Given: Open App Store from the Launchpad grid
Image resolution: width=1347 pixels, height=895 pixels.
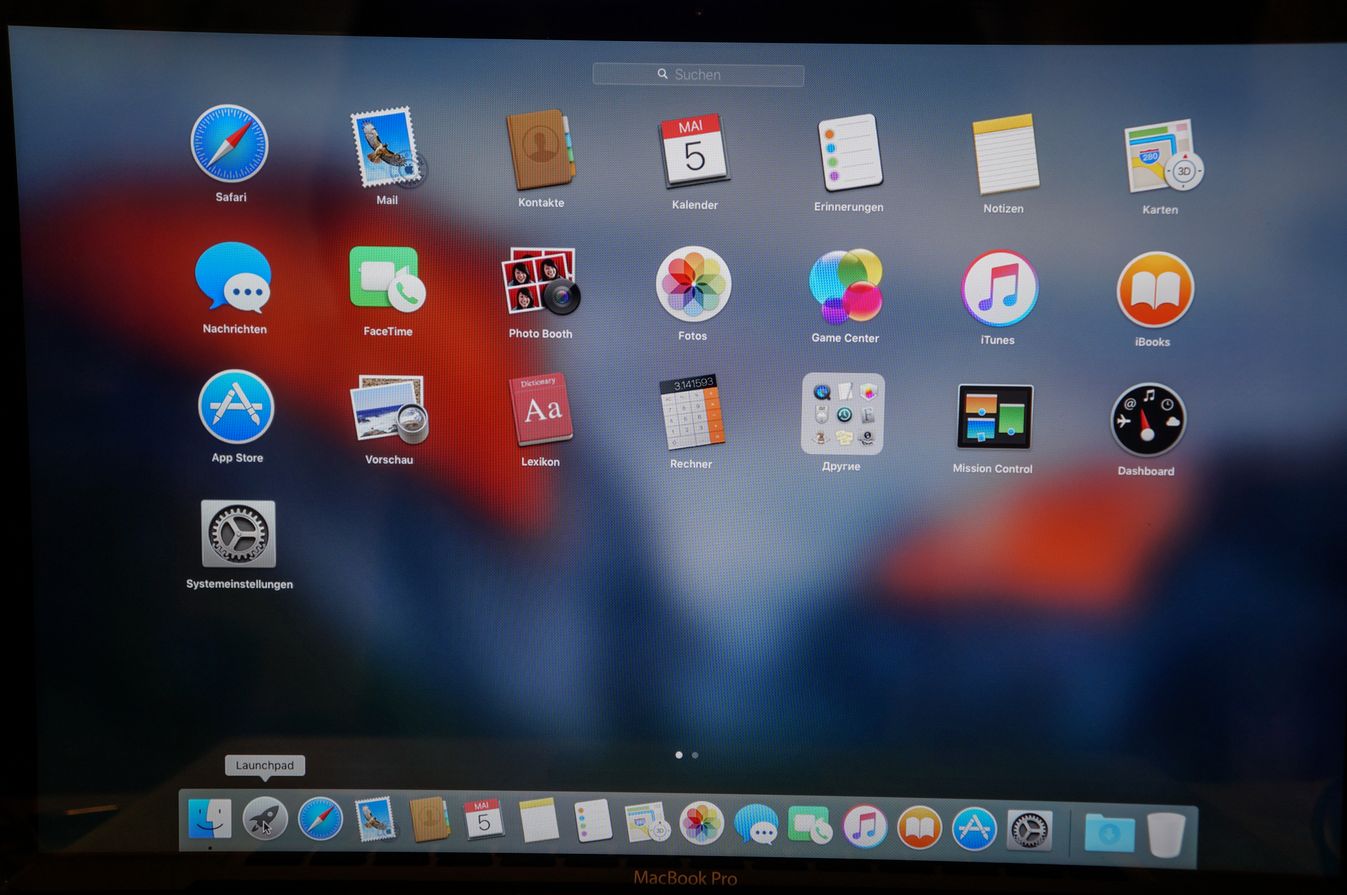Looking at the screenshot, I should coord(236,407).
